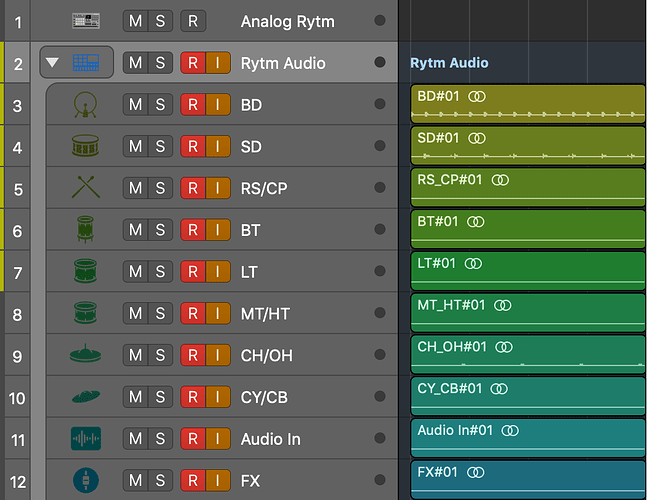Click loop symbol on RS_CP#01 region
The height and width of the screenshot is (500, 647).
click(500, 180)
